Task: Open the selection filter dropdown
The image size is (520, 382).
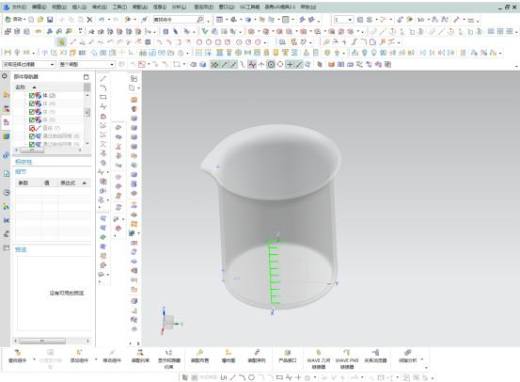Action: coord(29,64)
